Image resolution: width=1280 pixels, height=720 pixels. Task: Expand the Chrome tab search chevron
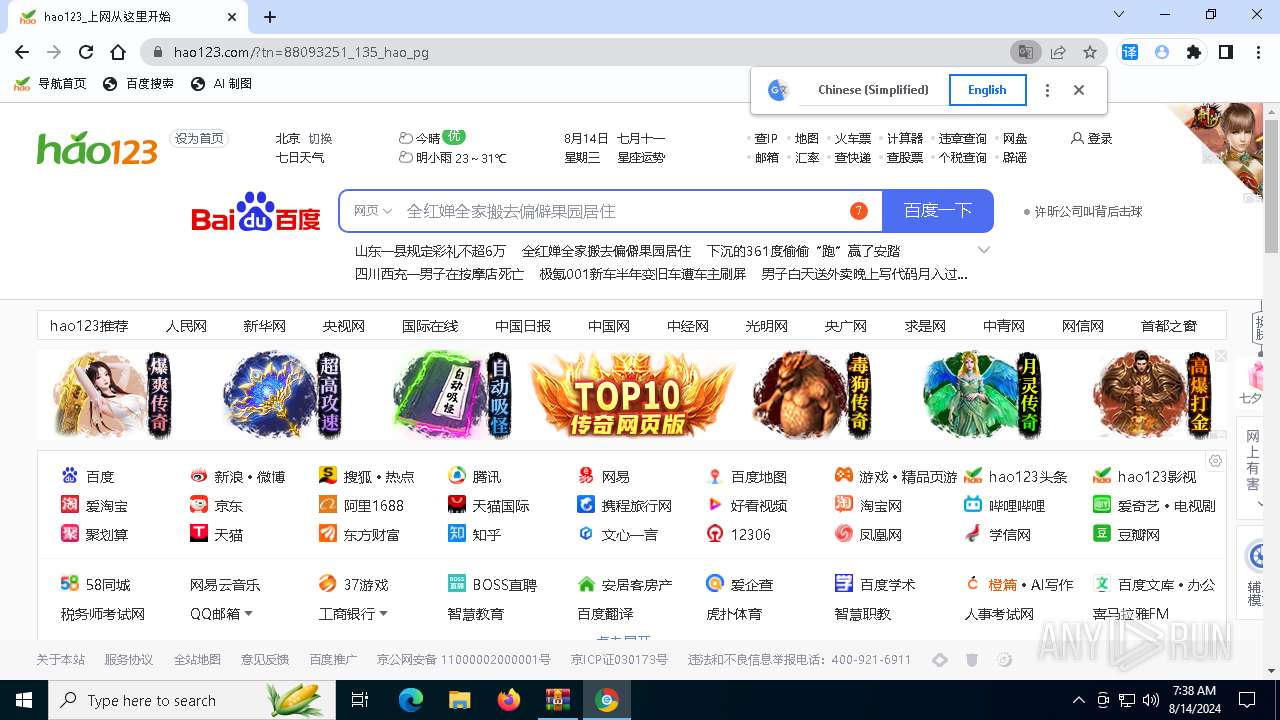coord(1118,15)
